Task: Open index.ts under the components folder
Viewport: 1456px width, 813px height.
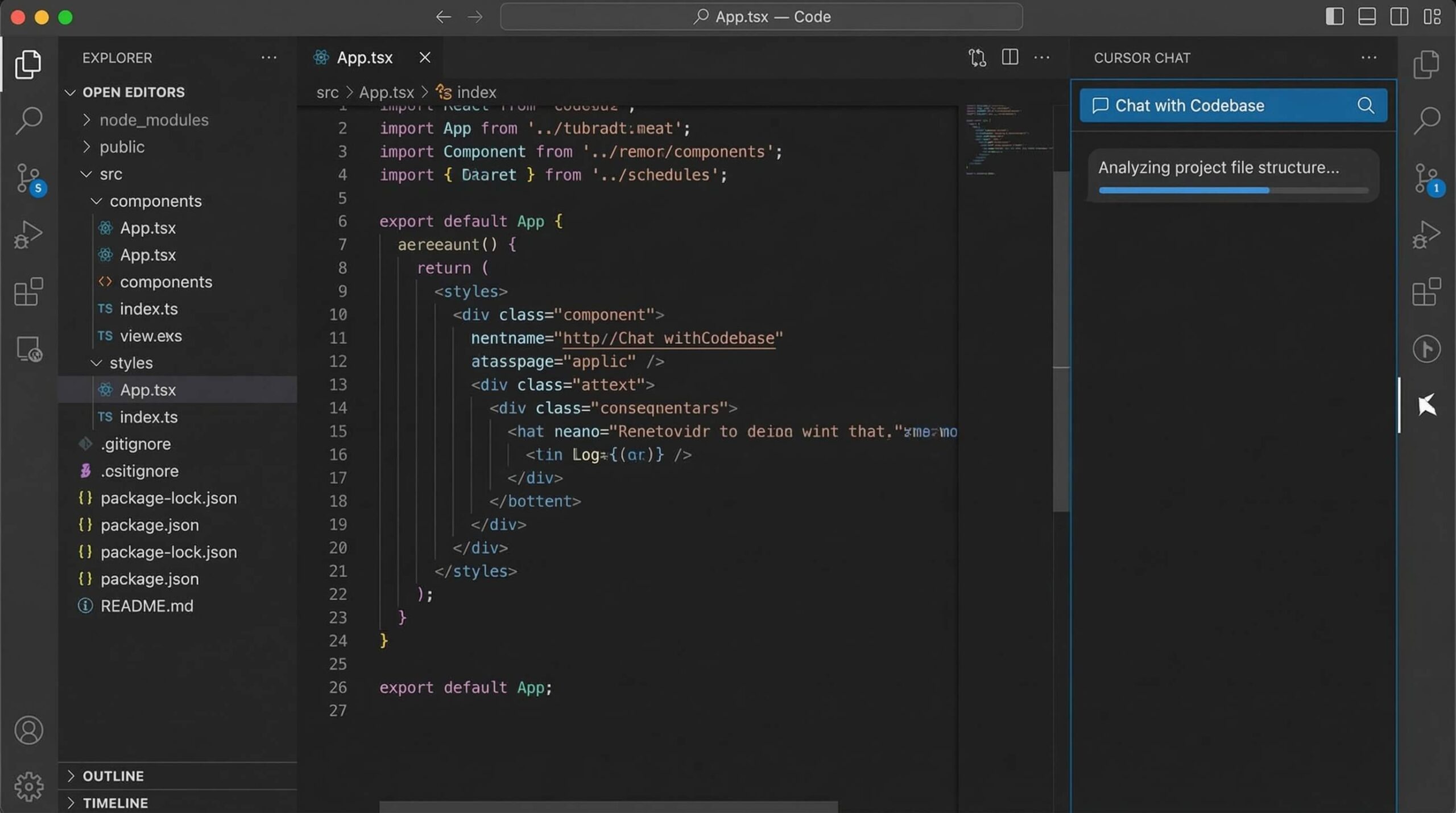Action: point(177,309)
